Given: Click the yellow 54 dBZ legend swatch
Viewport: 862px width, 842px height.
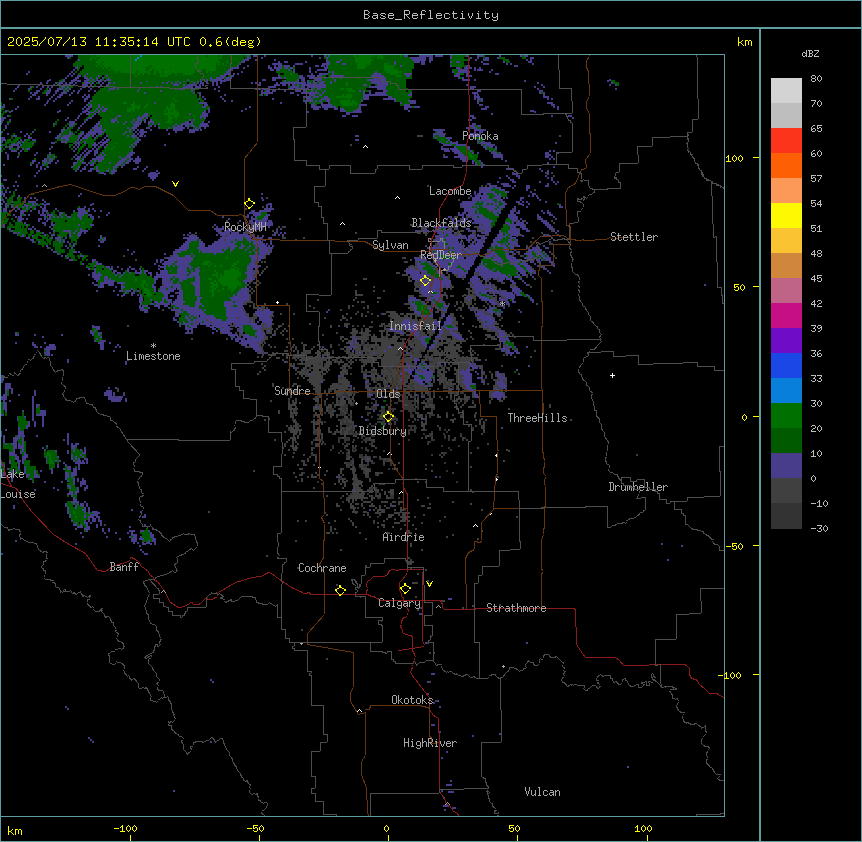Looking at the screenshot, I should pos(786,215).
